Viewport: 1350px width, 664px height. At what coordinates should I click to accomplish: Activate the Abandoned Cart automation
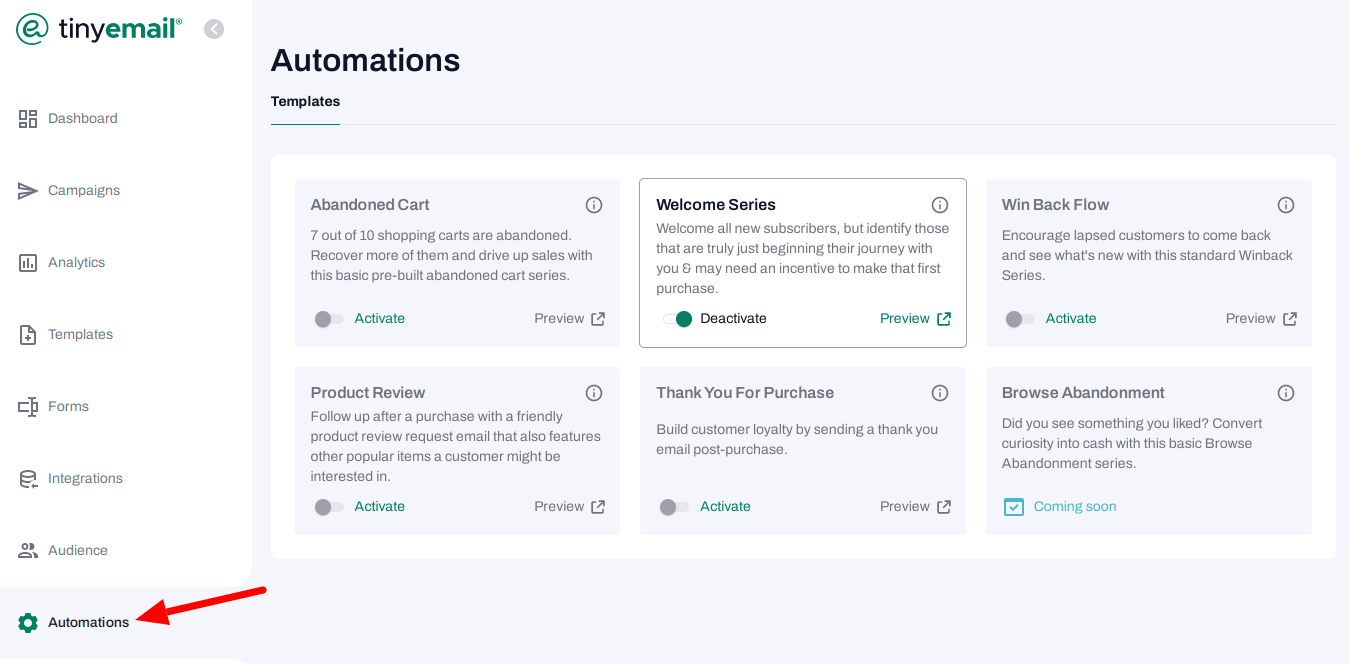(327, 318)
